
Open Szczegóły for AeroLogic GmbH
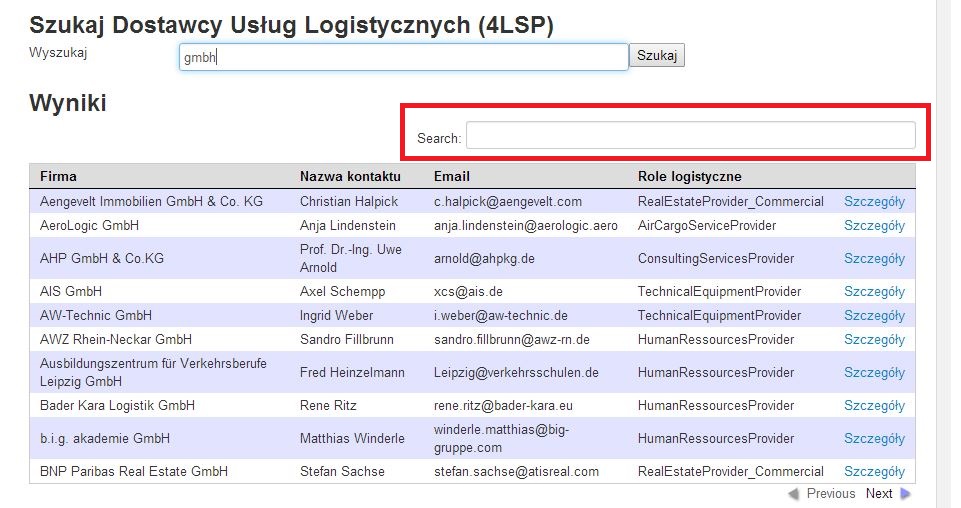pos(874,226)
